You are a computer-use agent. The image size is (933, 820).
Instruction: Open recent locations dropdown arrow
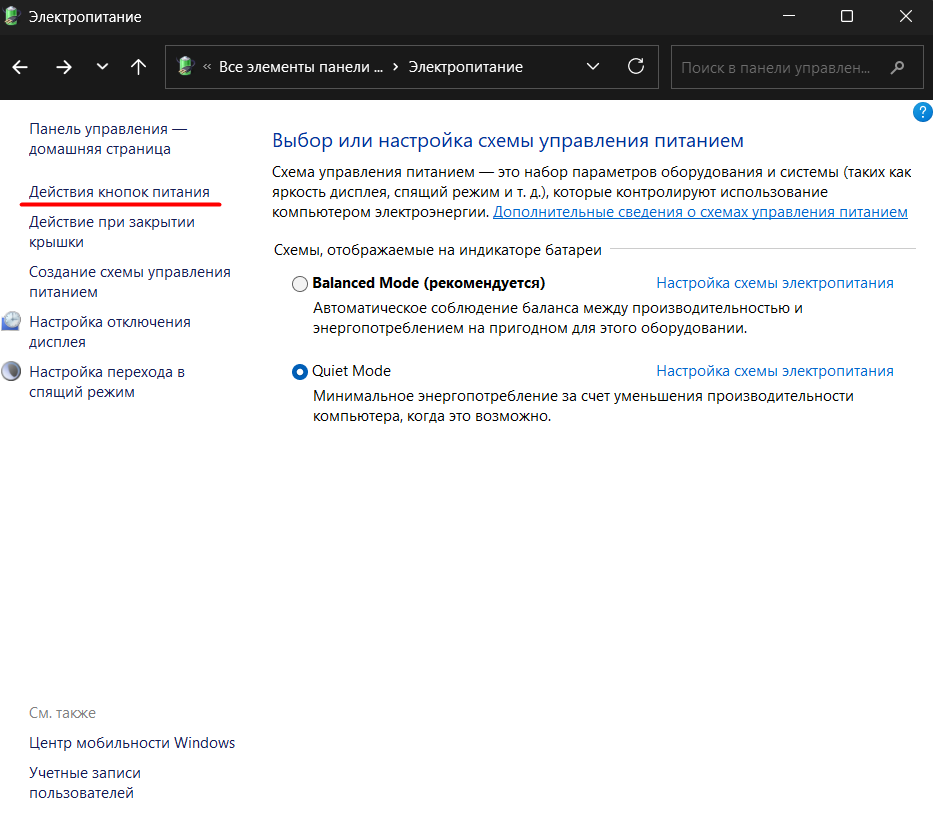click(x=102, y=67)
